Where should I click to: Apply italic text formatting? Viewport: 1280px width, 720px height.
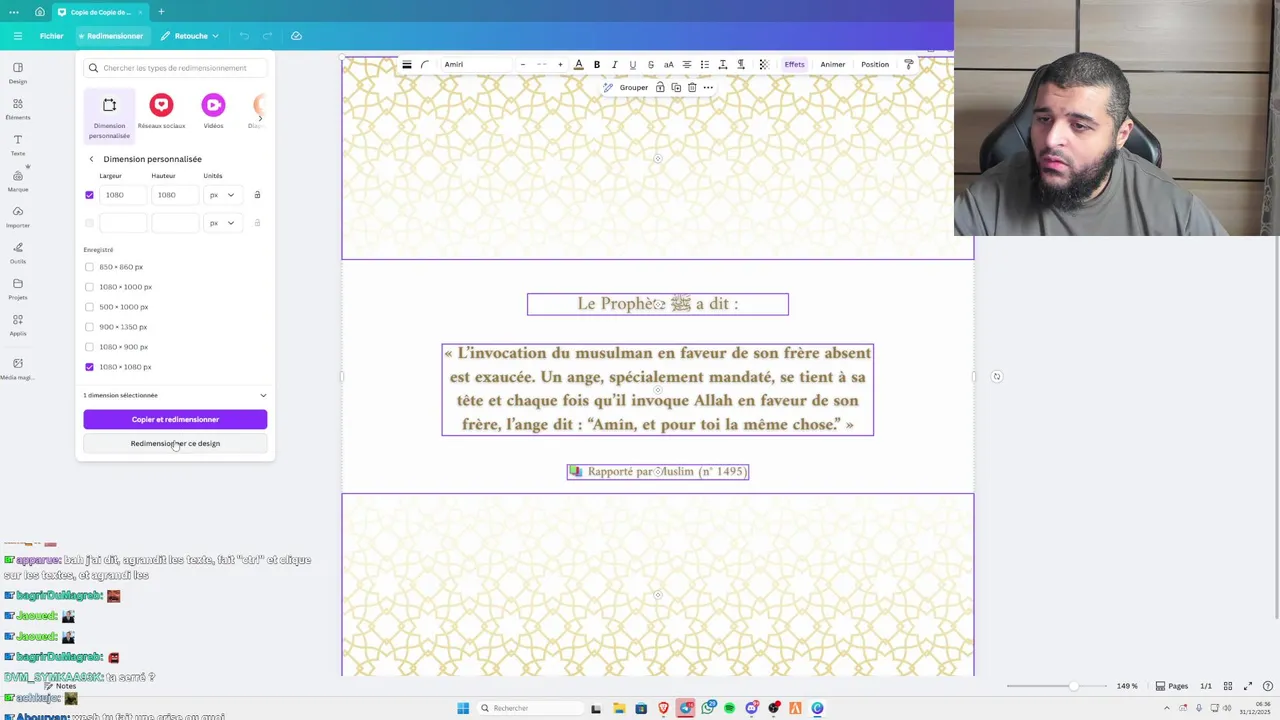[x=614, y=64]
